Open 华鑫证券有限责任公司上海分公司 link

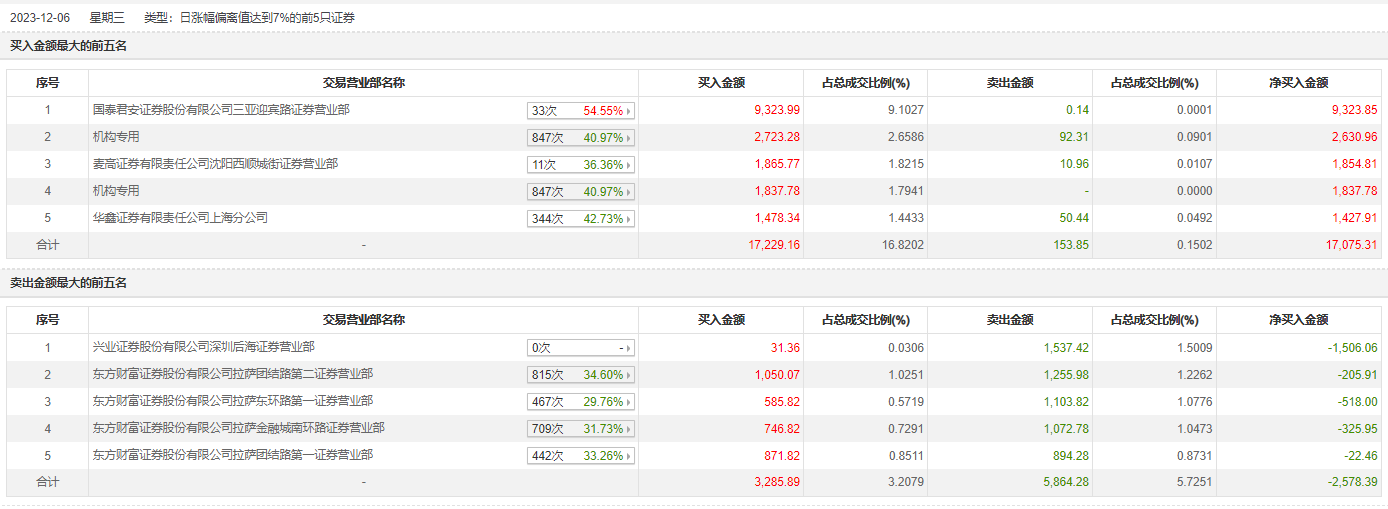click(x=180, y=218)
